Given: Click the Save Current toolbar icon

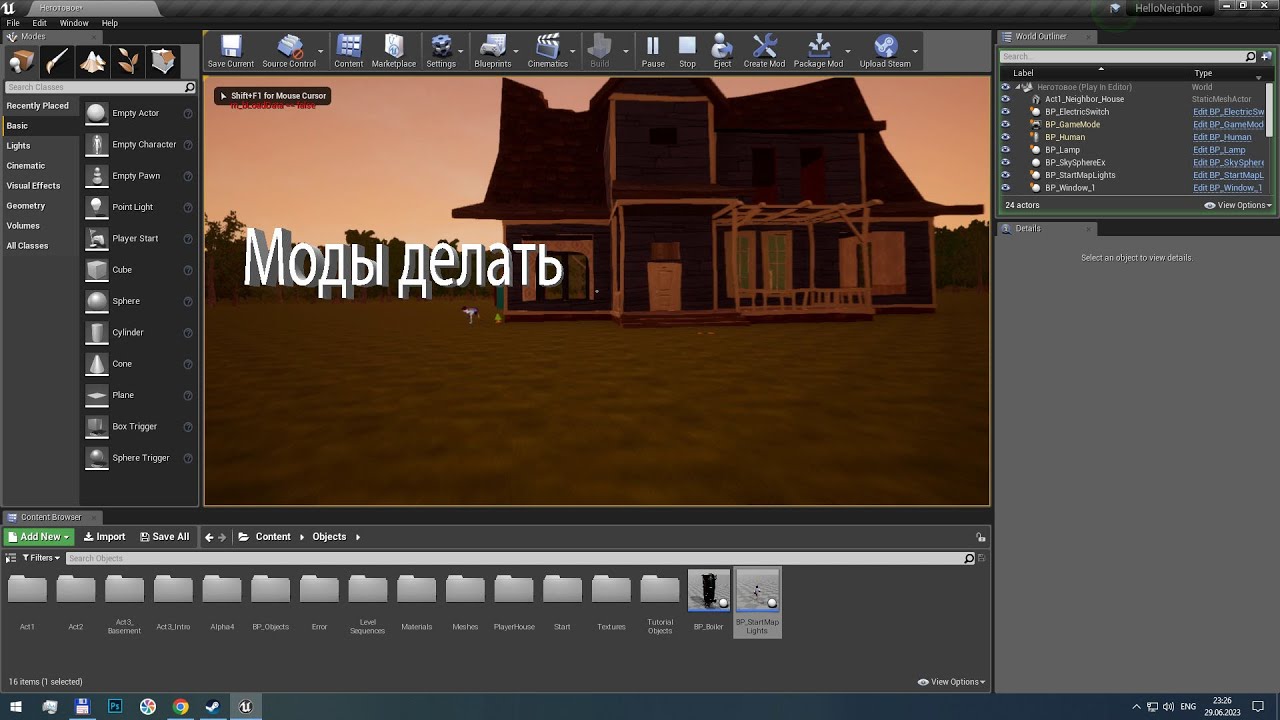Looking at the screenshot, I should coord(231,46).
